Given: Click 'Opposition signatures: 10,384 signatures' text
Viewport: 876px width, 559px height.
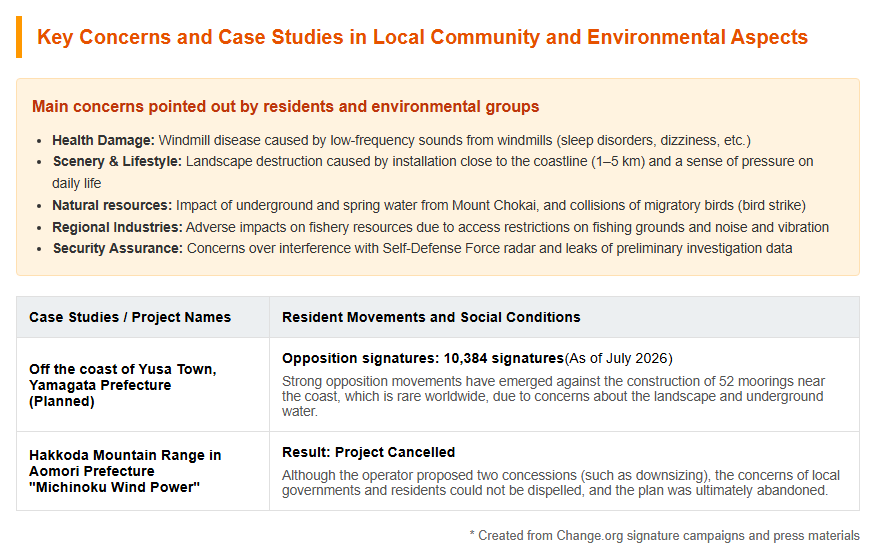Looking at the screenshot, I should [x=423, y=359].
